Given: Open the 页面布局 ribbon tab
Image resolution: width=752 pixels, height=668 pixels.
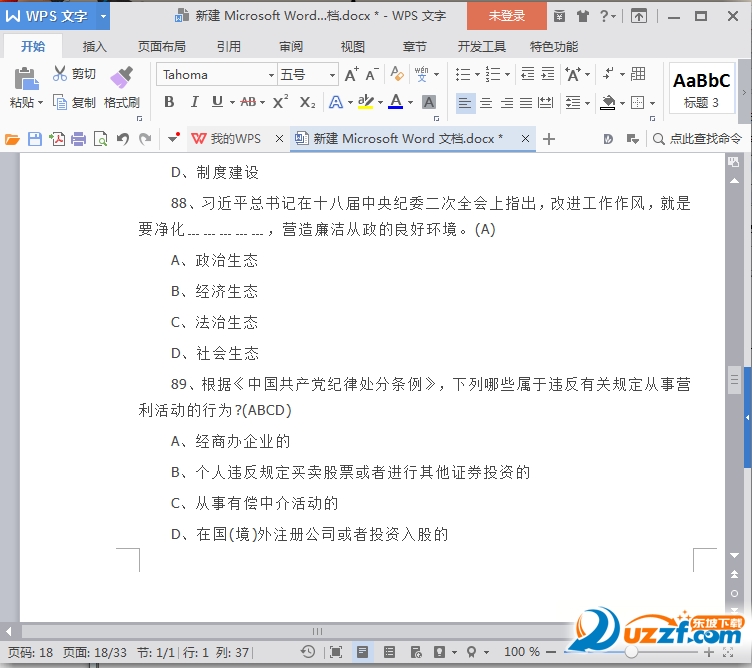Looking at the screenshot, I should (x=162, y=47).
